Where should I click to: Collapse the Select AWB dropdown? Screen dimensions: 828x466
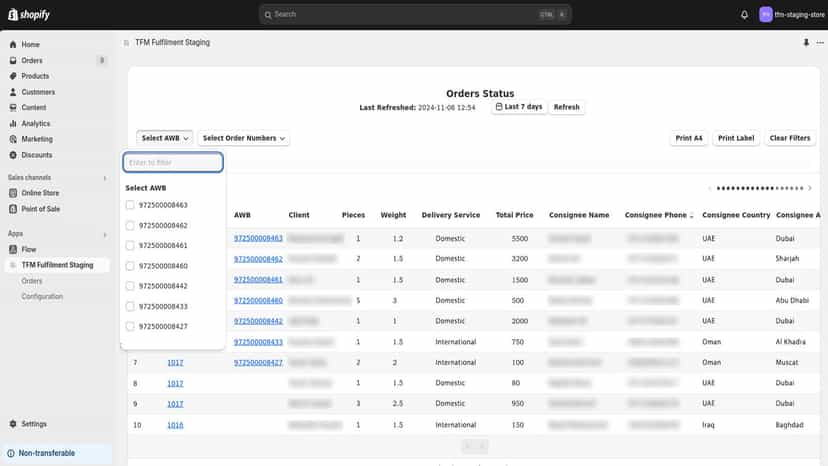tap(164, 138)
